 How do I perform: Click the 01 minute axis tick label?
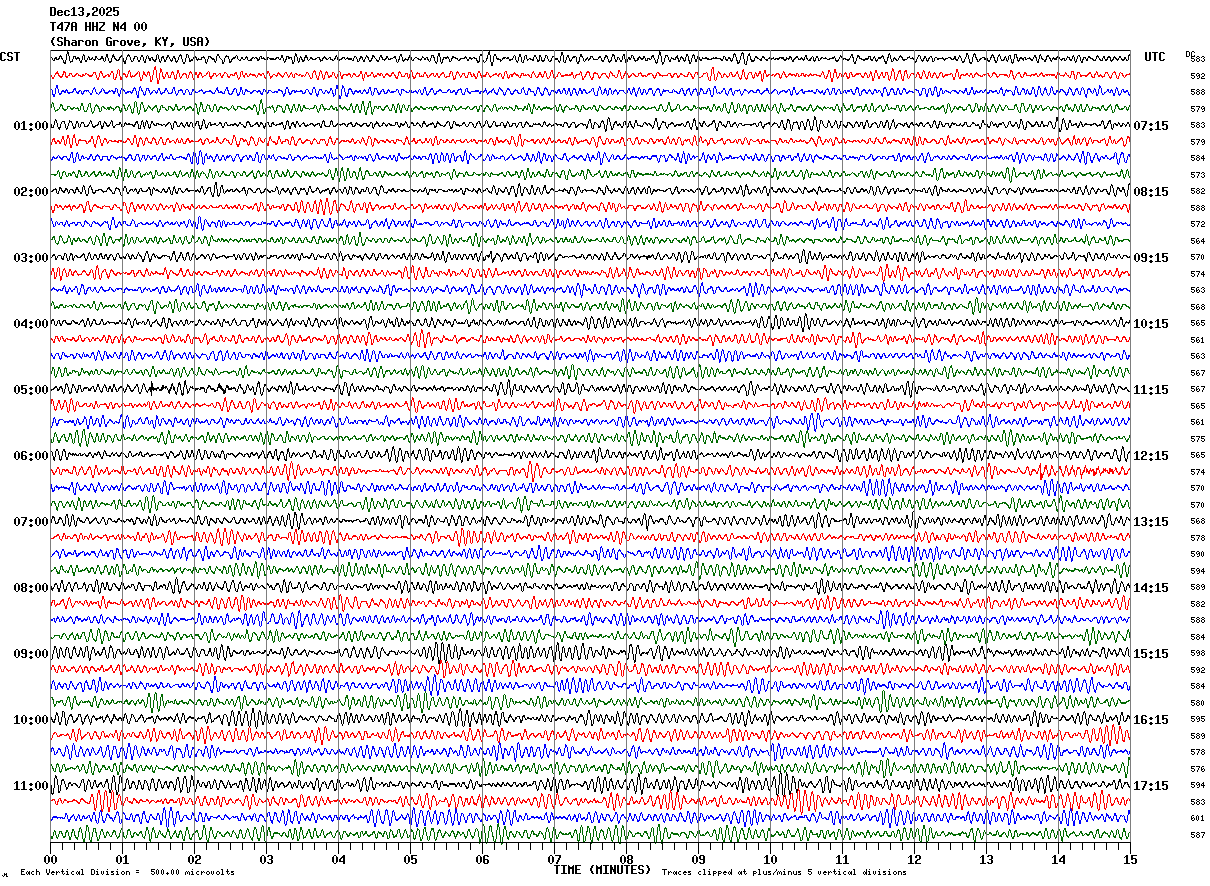coord(122,860)
